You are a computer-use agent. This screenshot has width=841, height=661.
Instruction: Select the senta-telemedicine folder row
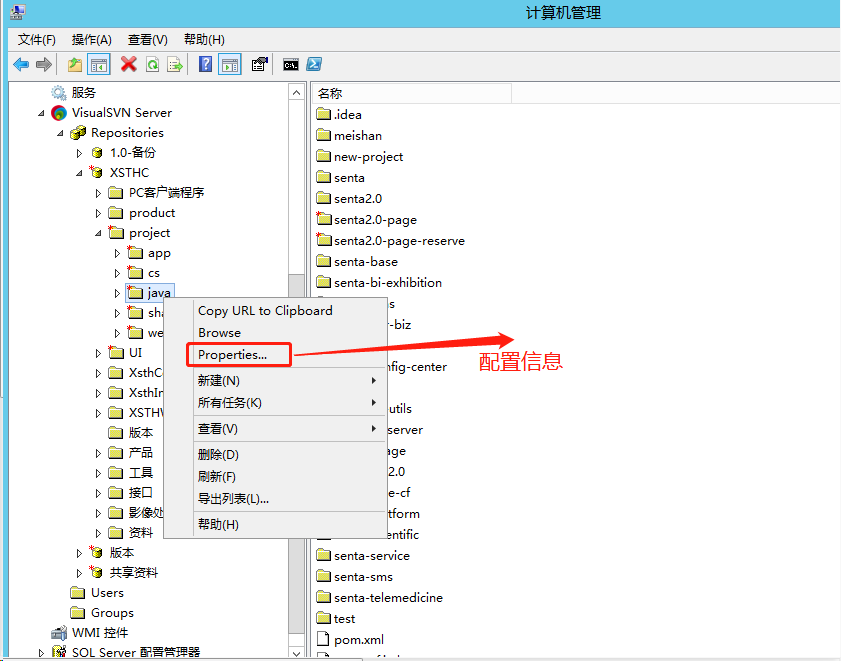380,597
